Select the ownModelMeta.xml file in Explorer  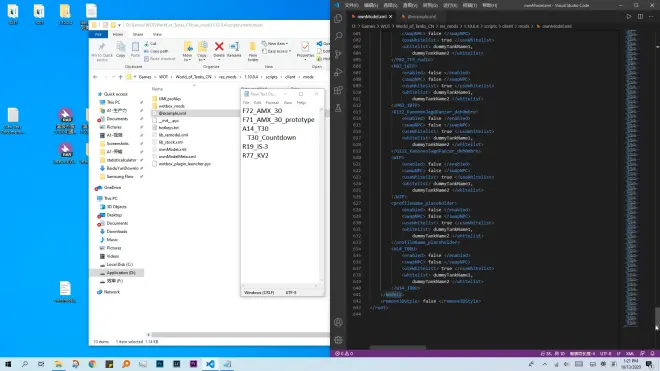click(177, 157)
